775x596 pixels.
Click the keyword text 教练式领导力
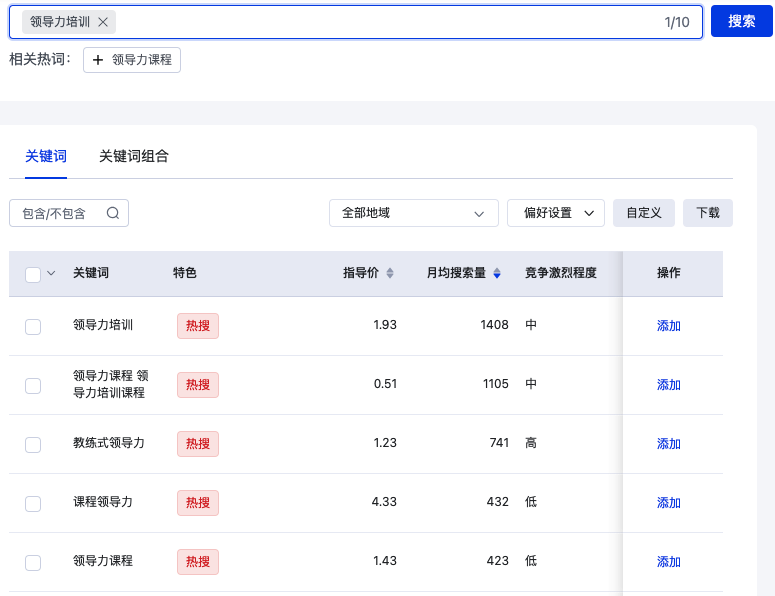pyautogui.click(x=109, y=443)
